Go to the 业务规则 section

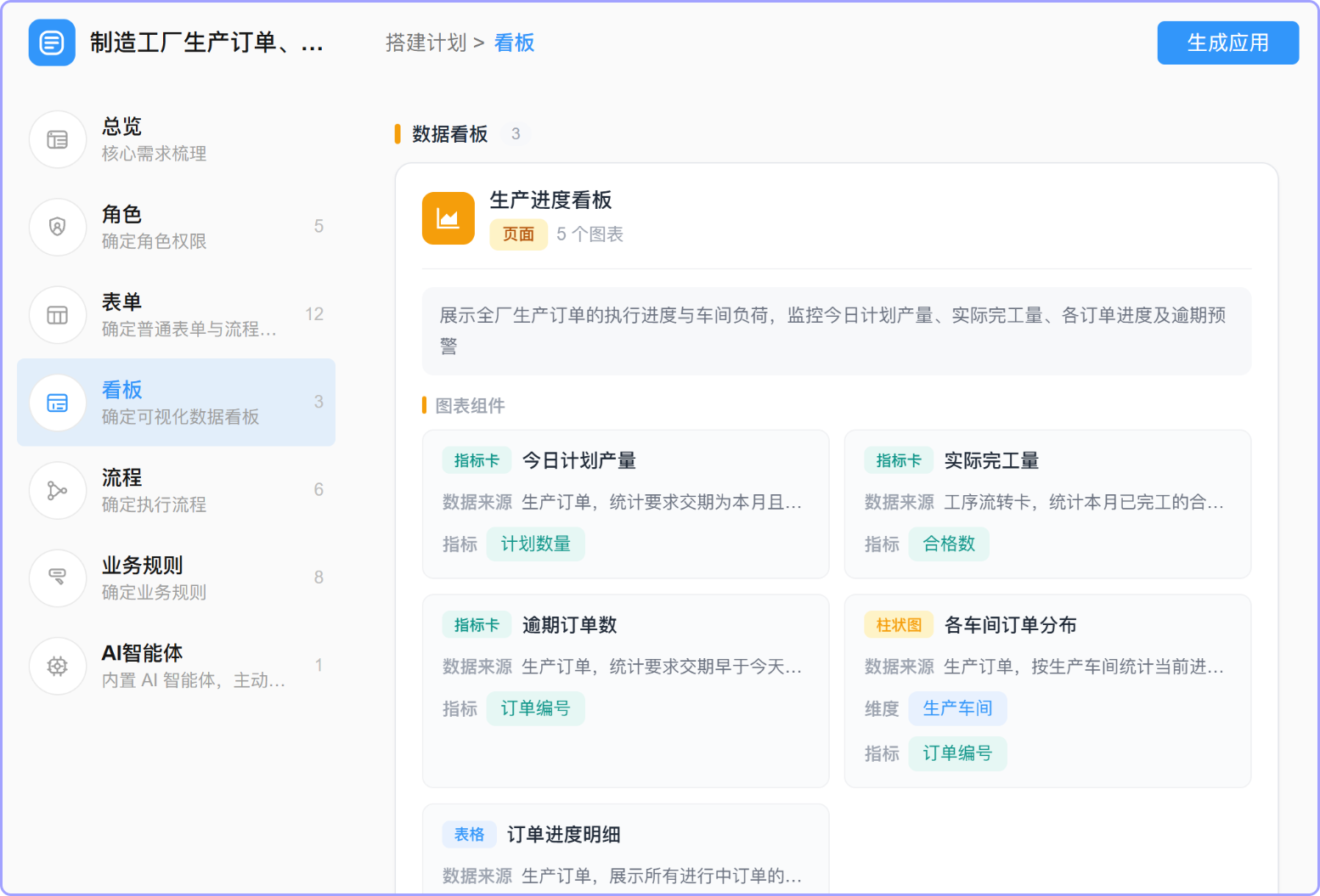coord(176,578)
